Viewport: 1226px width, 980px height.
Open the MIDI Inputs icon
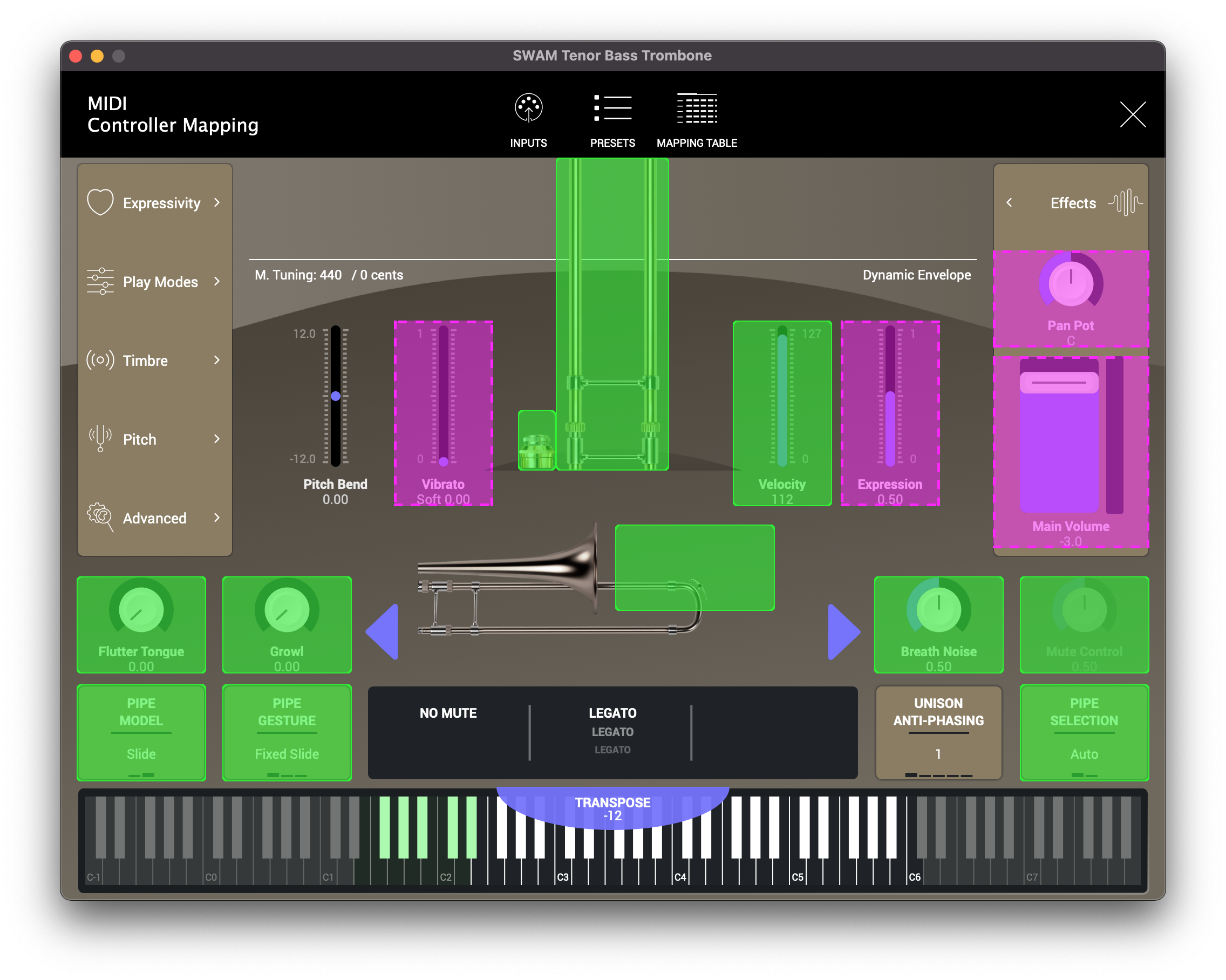click(x=528, y=107)
